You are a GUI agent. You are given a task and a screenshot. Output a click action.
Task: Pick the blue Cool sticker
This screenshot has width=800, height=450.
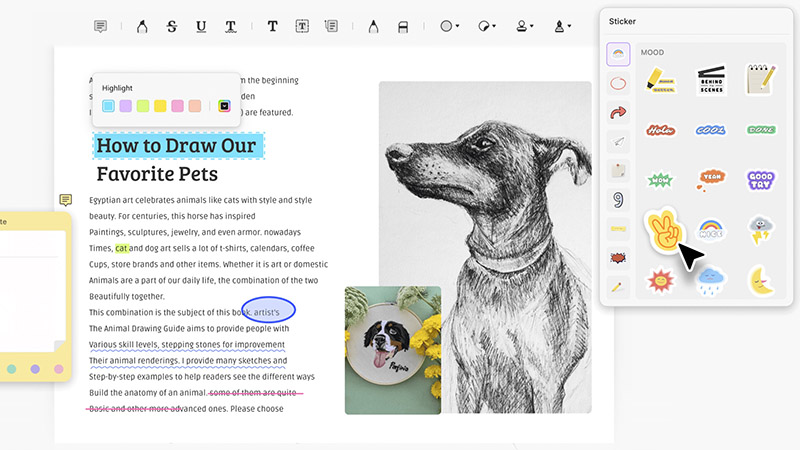click(x=711, y=130)
